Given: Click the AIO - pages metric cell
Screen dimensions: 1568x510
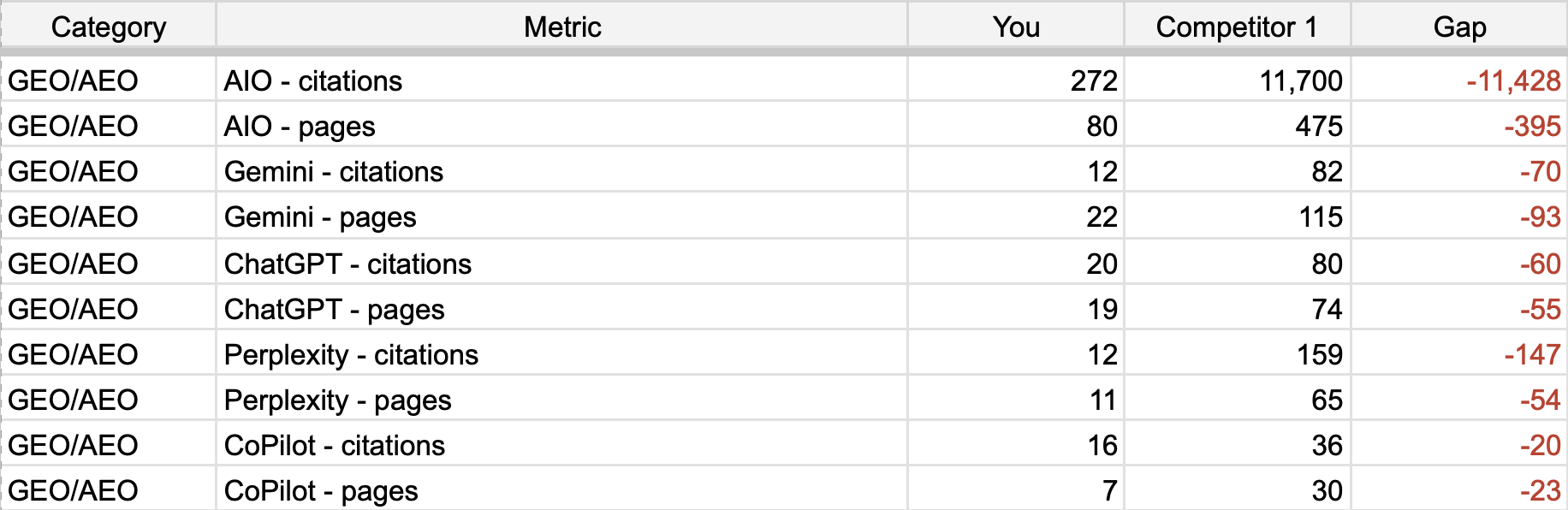Looking at the screenshot, I should (300, 127).
